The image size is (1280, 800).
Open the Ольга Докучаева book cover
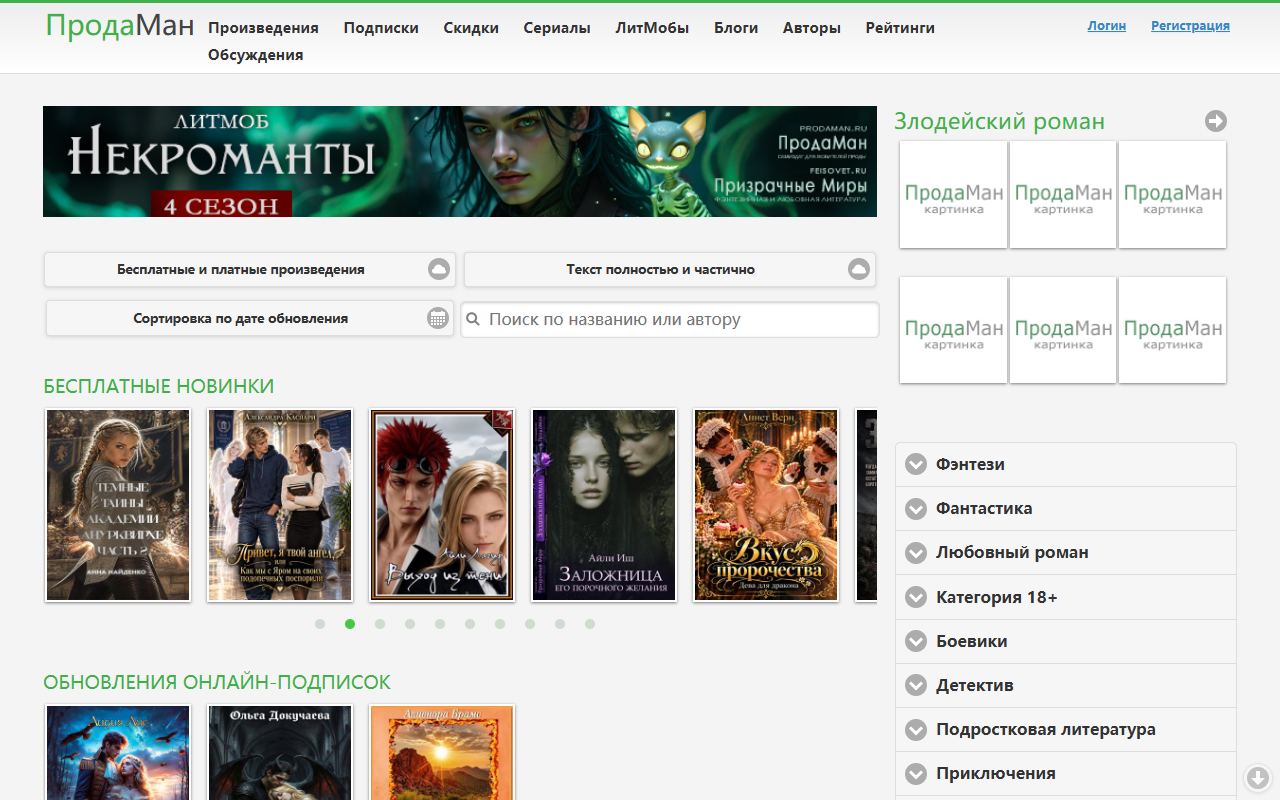[280, 752]
